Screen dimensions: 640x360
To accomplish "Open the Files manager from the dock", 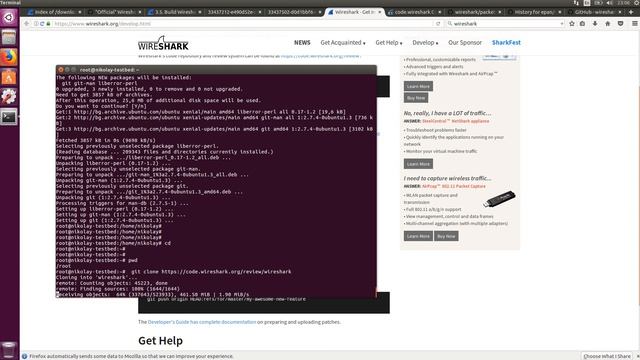I will 9,38.
